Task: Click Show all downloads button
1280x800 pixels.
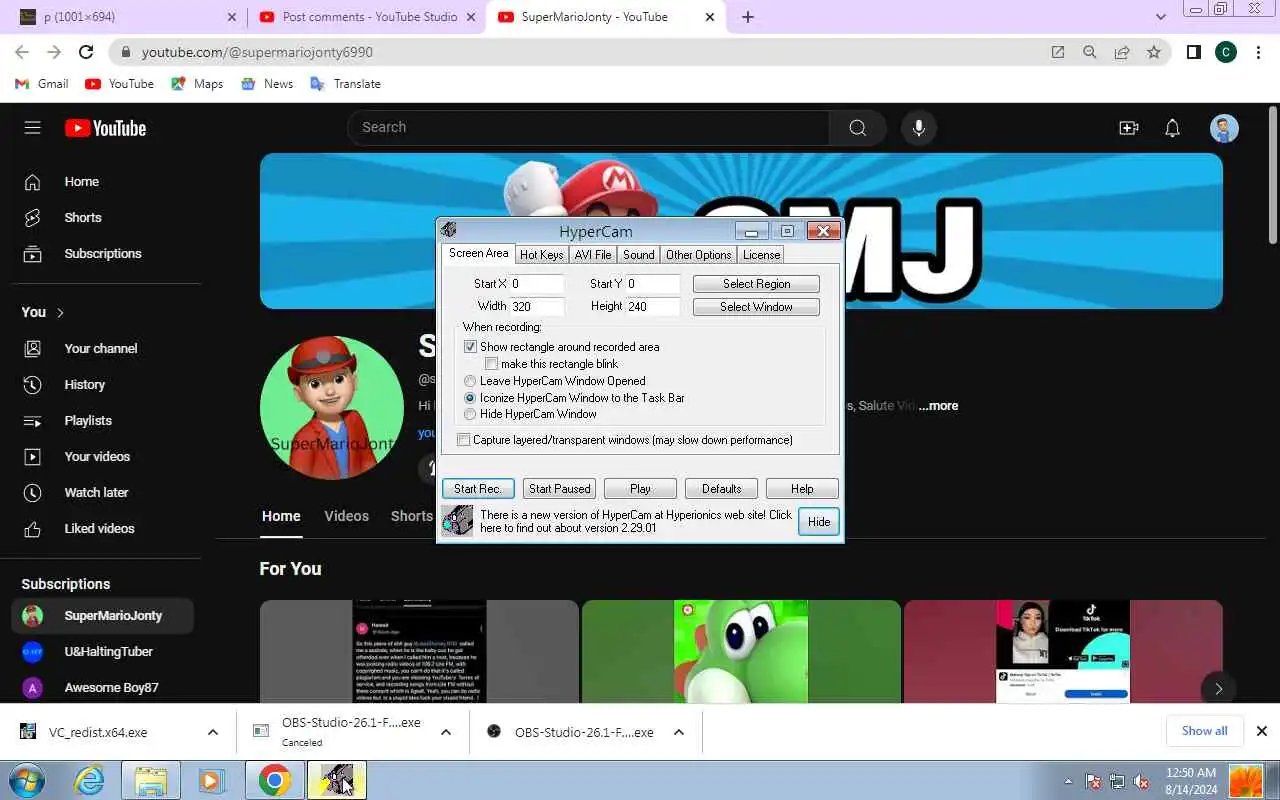Action: 1205,731
